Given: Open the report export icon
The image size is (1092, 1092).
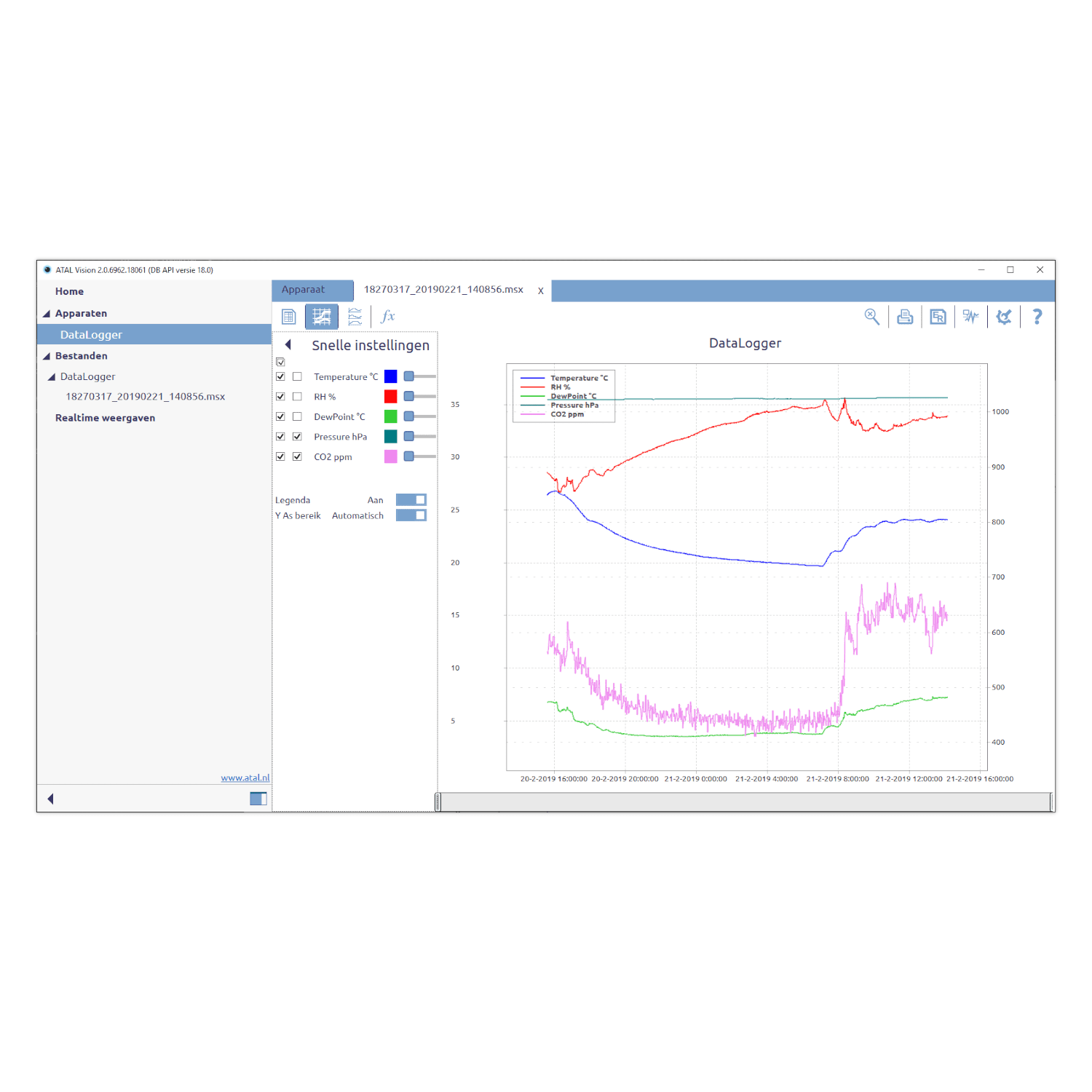Looking at the screenshot, I should (938, 317).
